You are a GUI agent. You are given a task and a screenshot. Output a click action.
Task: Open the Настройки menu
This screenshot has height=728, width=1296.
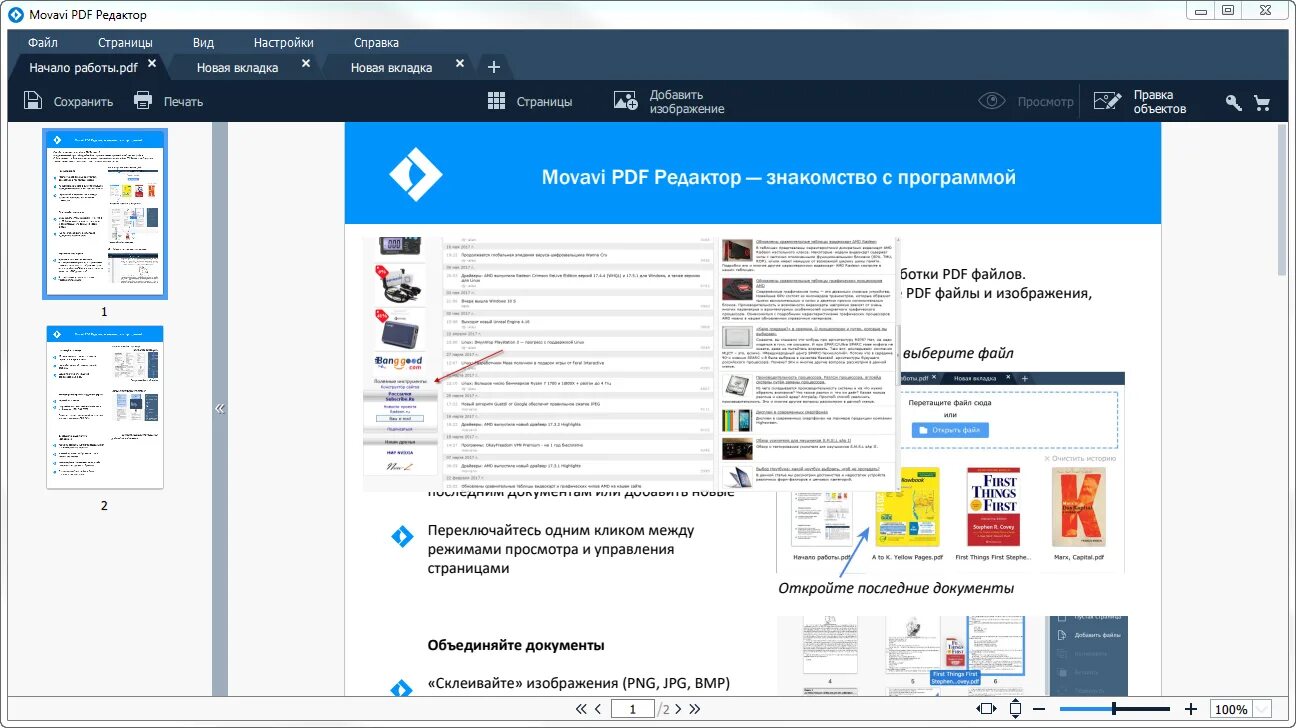pos(284,43)
